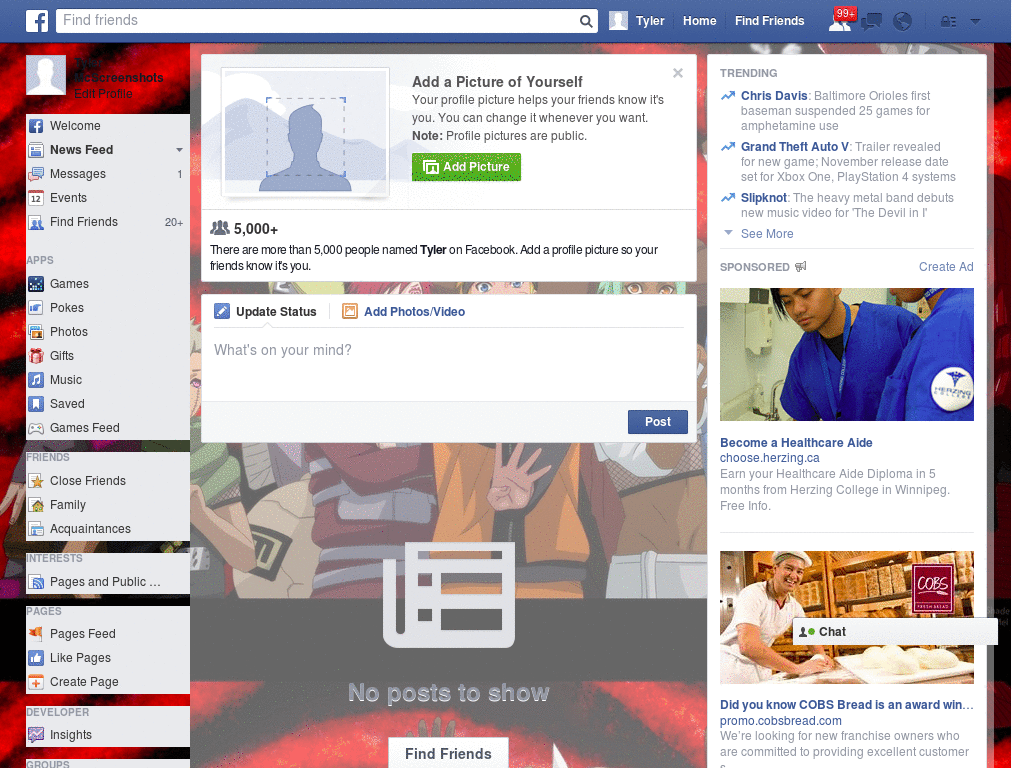Open Acquaintances list
The height and width of the screenshot is (768, 1024).
tap(108, 529)
